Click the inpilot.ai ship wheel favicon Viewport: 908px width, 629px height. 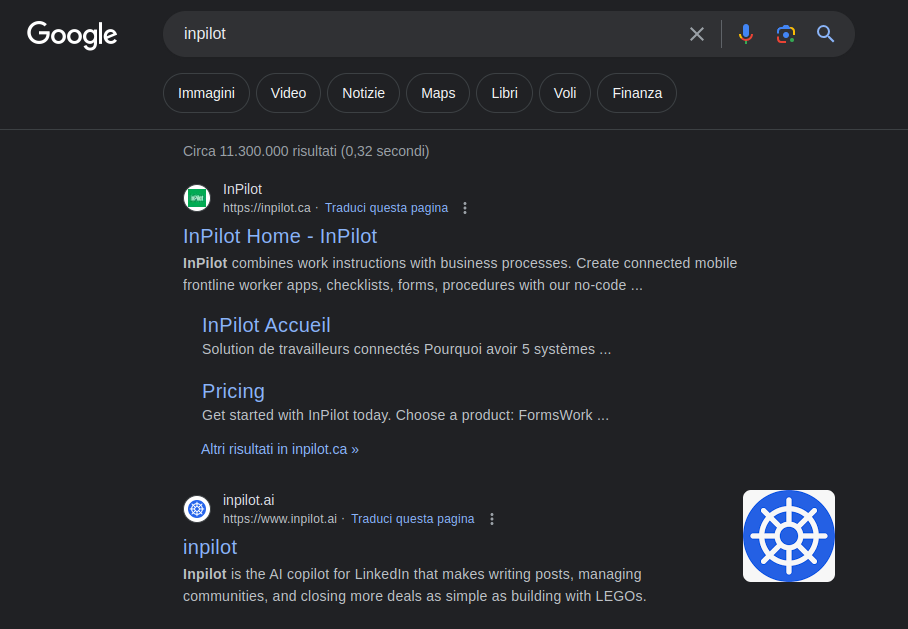click(x=197, y=509)
